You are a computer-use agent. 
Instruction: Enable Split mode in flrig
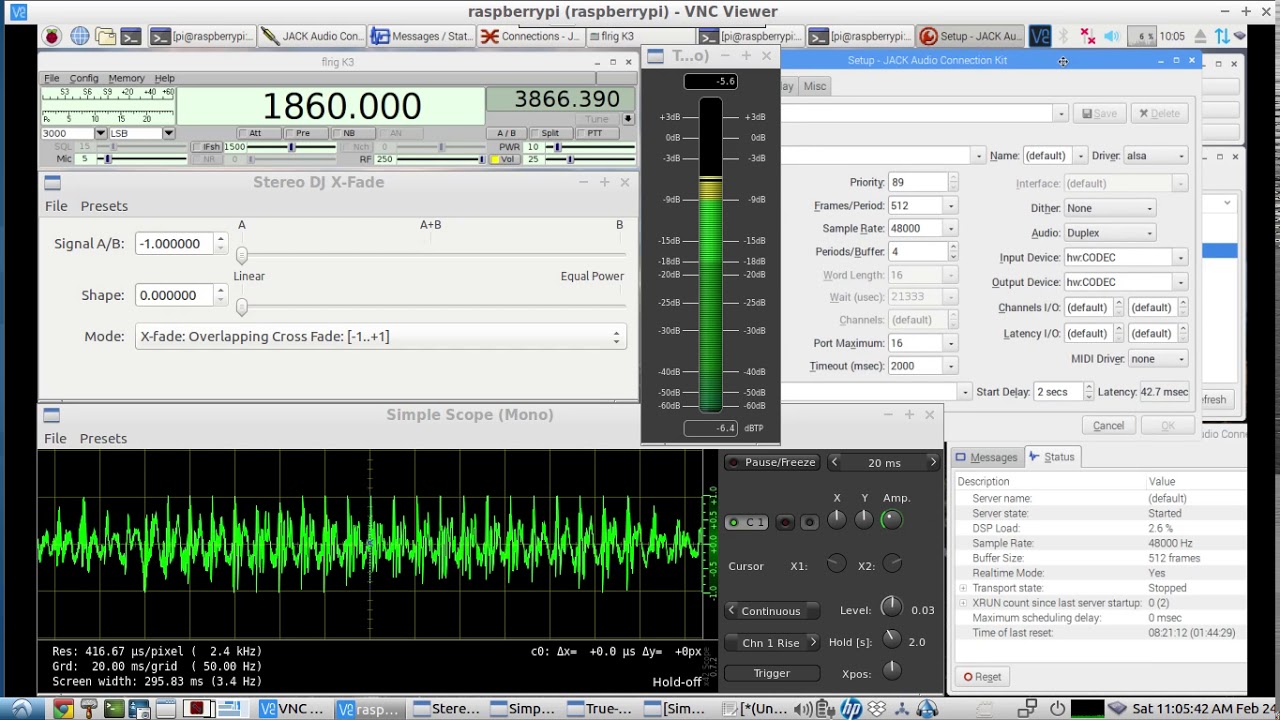click(x=550, y=133)
